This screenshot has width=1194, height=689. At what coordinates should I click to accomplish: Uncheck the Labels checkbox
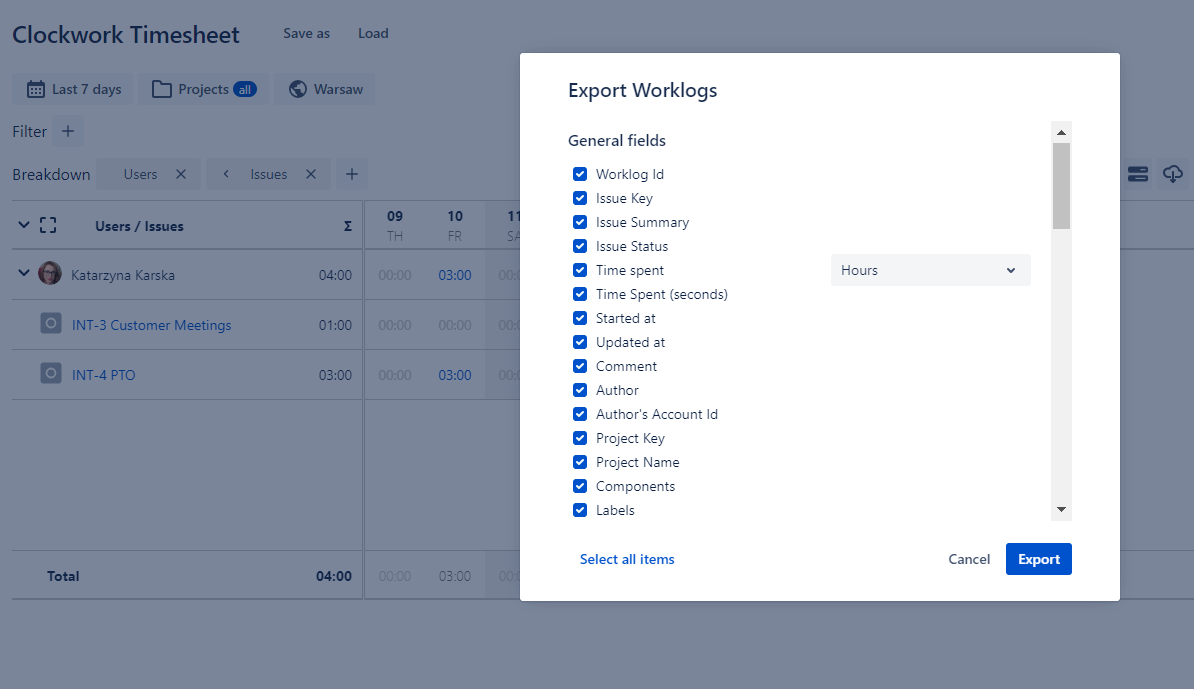pos(579,510)
